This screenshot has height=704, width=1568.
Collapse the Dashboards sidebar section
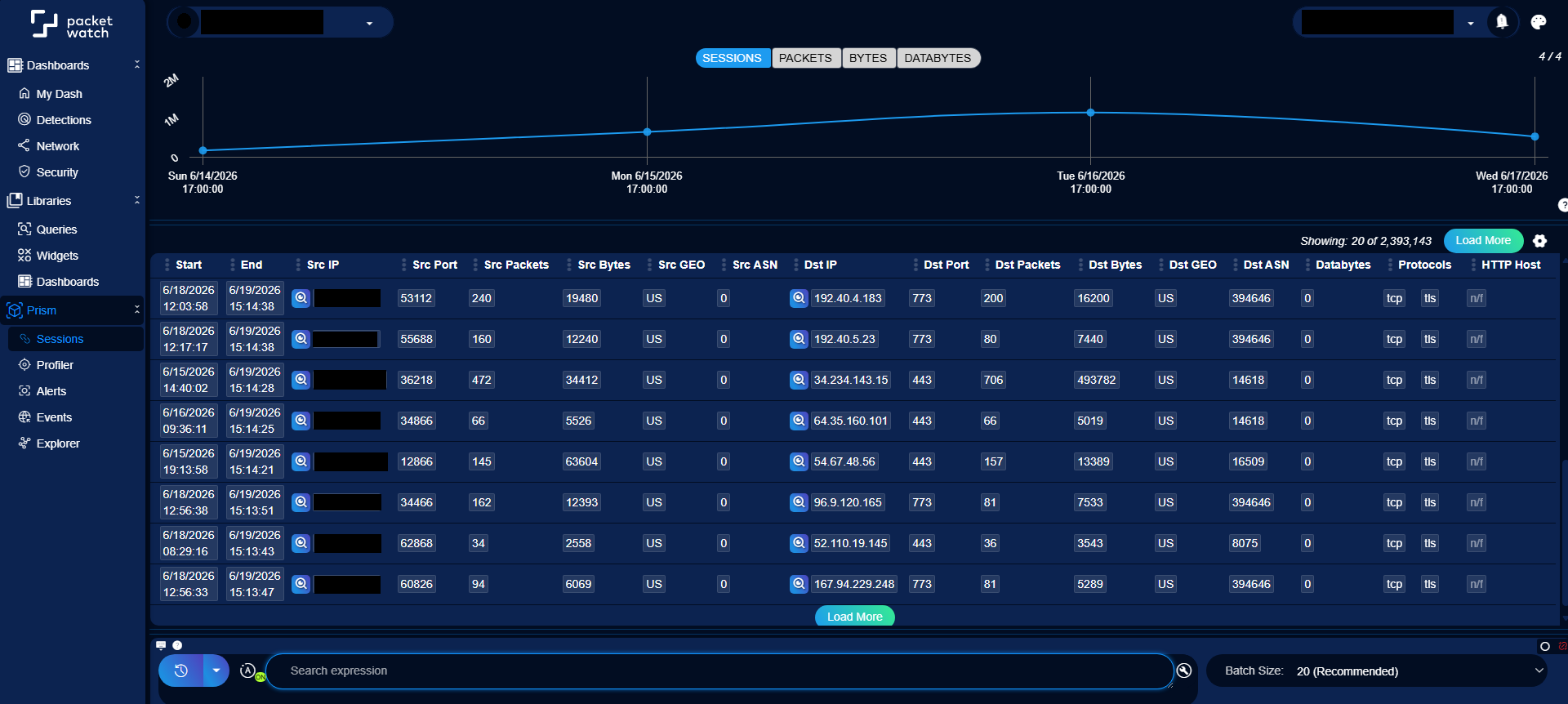click(x=137, y=65)
